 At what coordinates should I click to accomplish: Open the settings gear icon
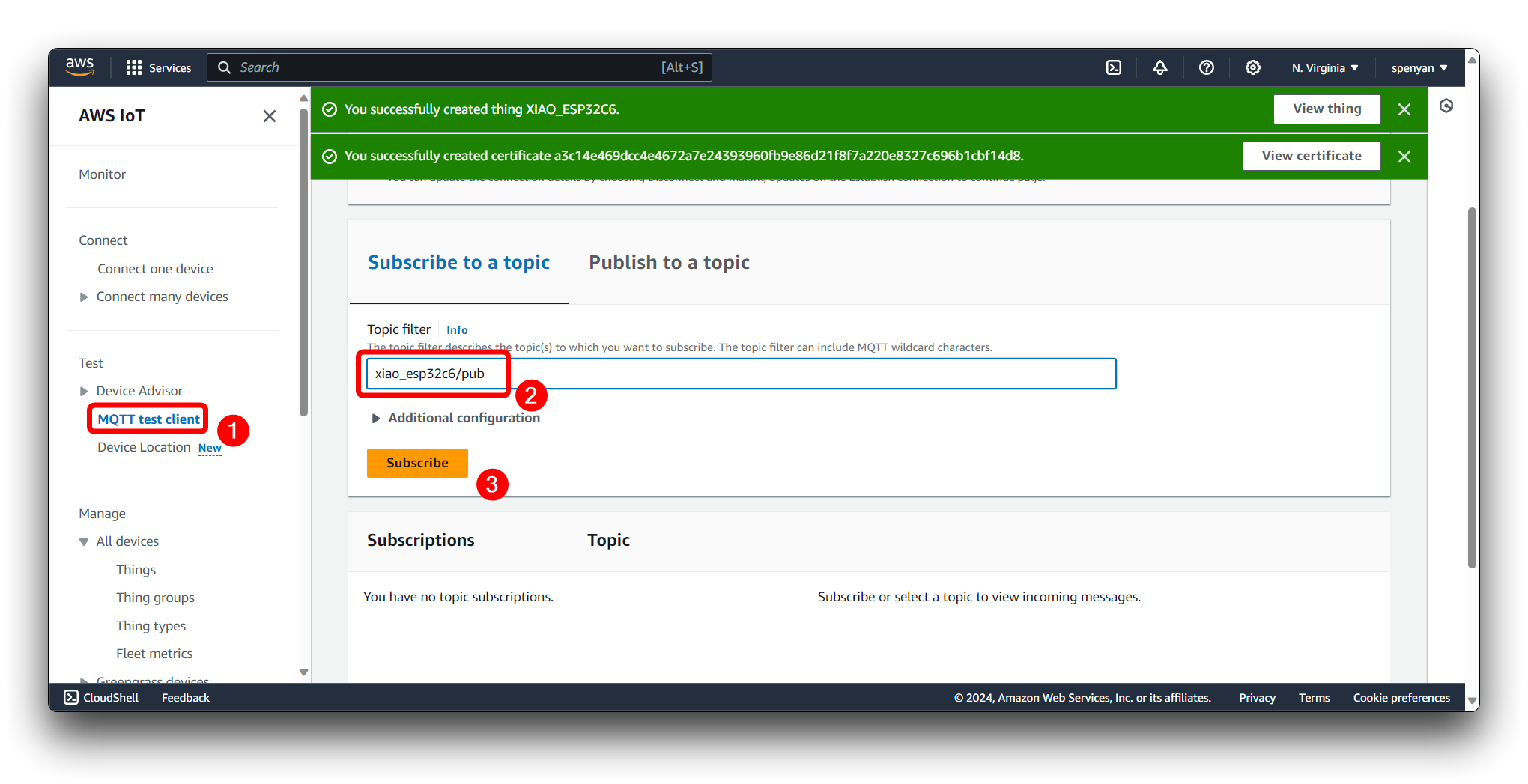click(1252, 67)
